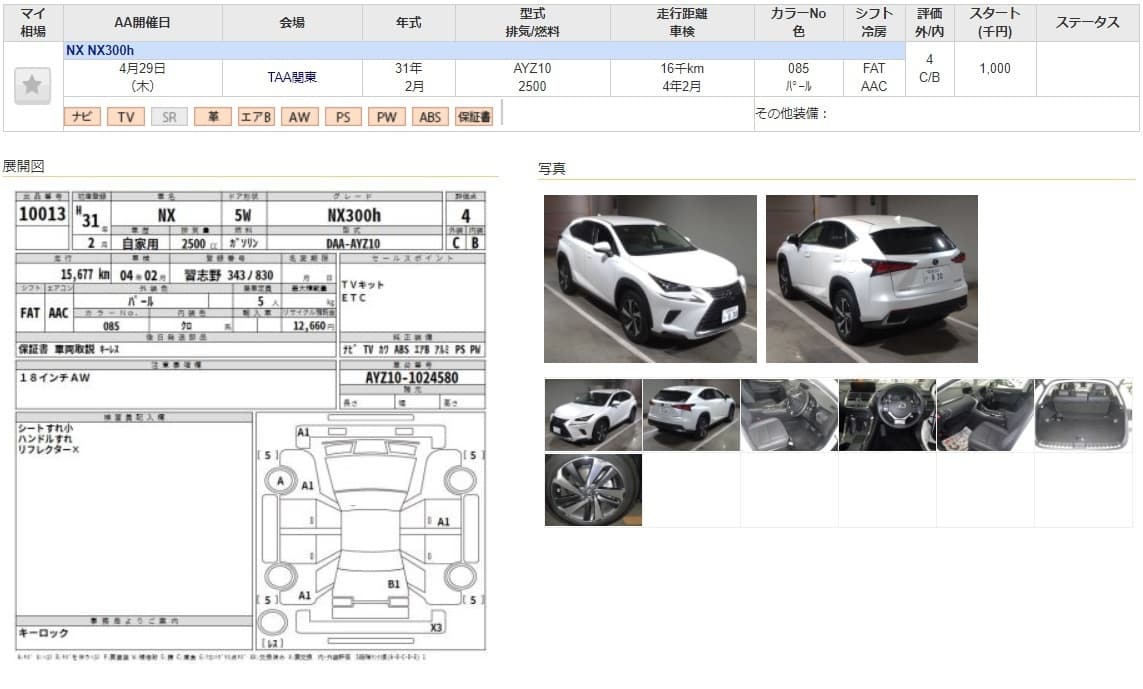Viewport: 1143px width, 689px height.
Task: Click the TV equipment badge
Action: (x=125, y=117)
